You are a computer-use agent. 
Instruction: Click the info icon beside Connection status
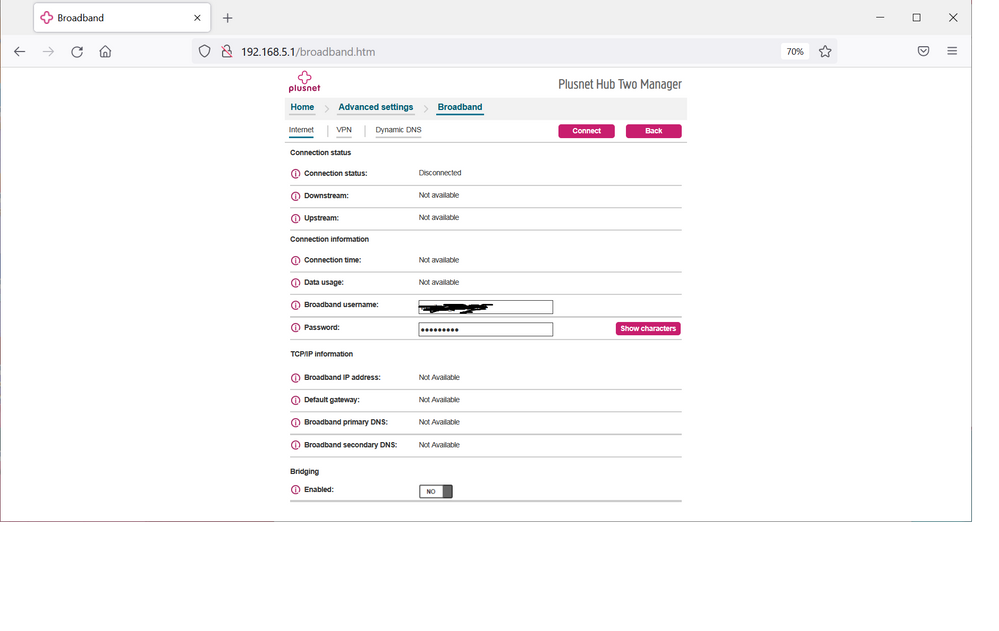[294, 173]
